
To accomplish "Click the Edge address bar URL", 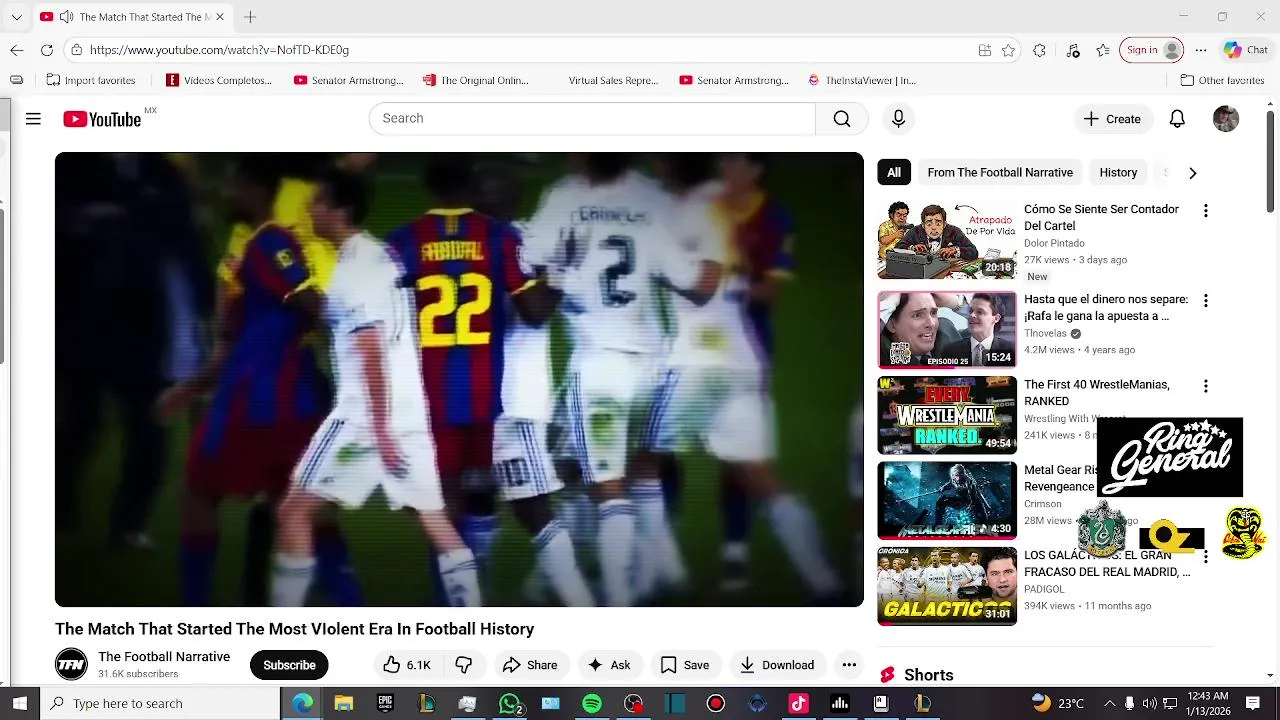I will [219, 50].
